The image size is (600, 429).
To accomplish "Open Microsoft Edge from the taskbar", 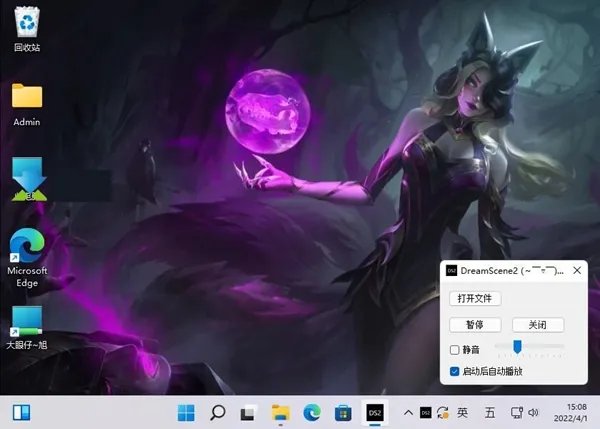I will tap(312, 411).
